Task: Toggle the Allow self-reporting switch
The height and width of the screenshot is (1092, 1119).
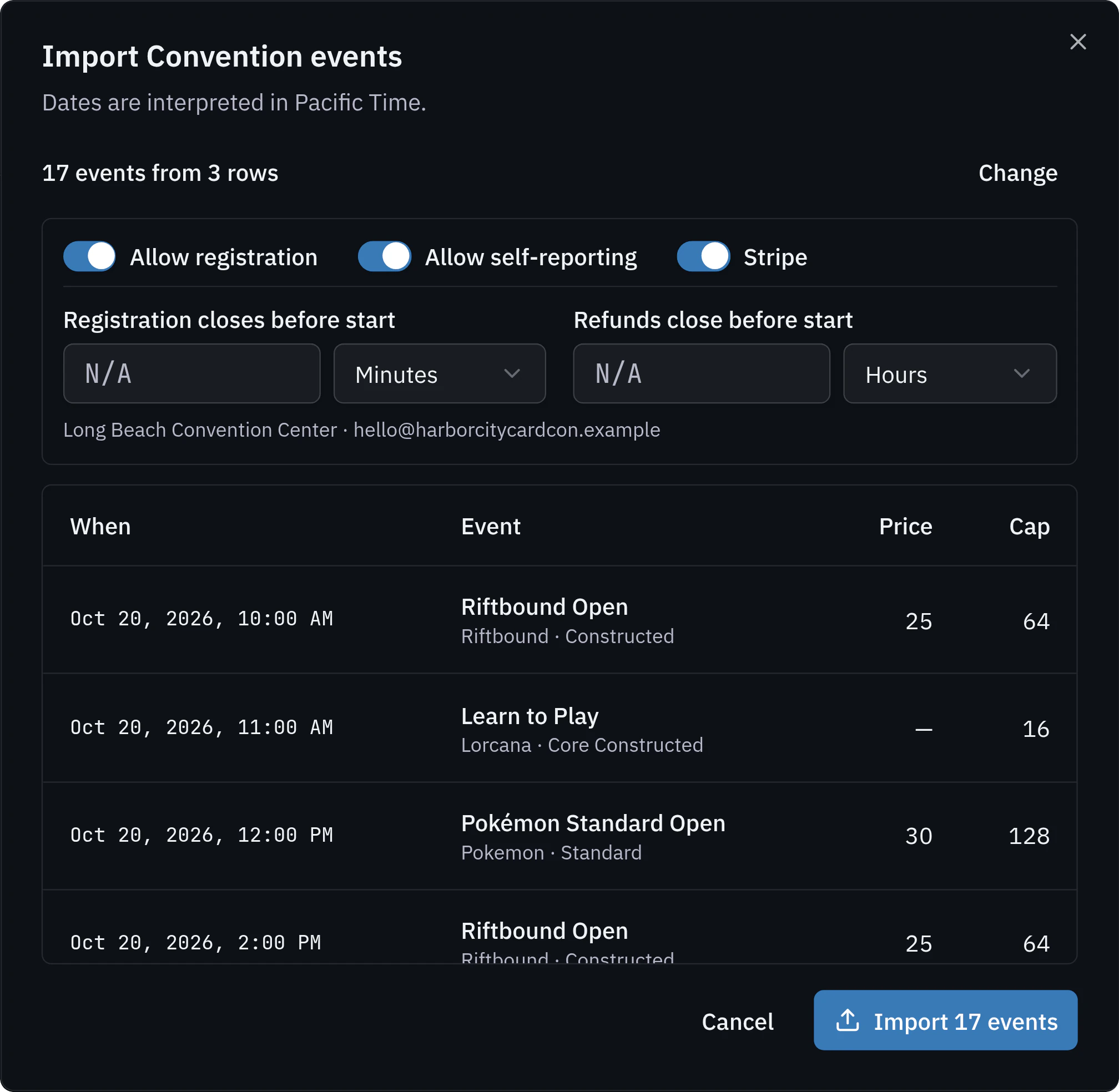Action: (385, 256)
